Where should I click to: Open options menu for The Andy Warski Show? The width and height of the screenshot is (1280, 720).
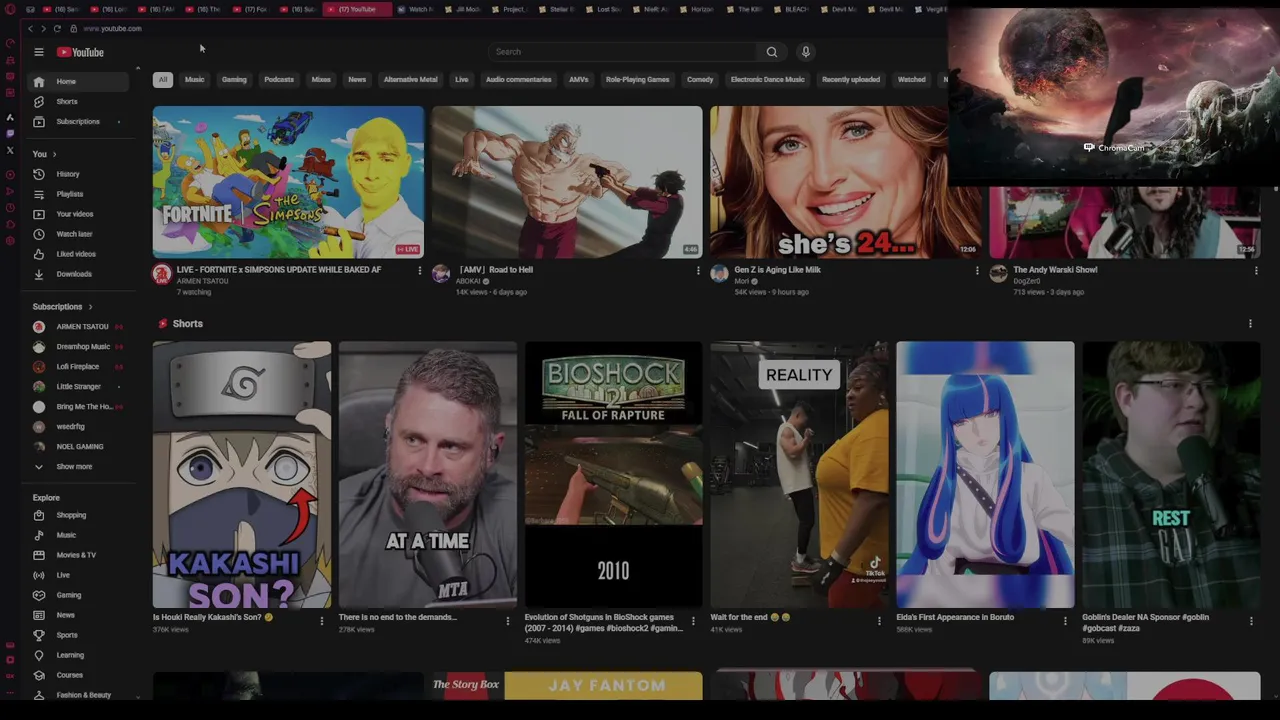[1256, 270]
